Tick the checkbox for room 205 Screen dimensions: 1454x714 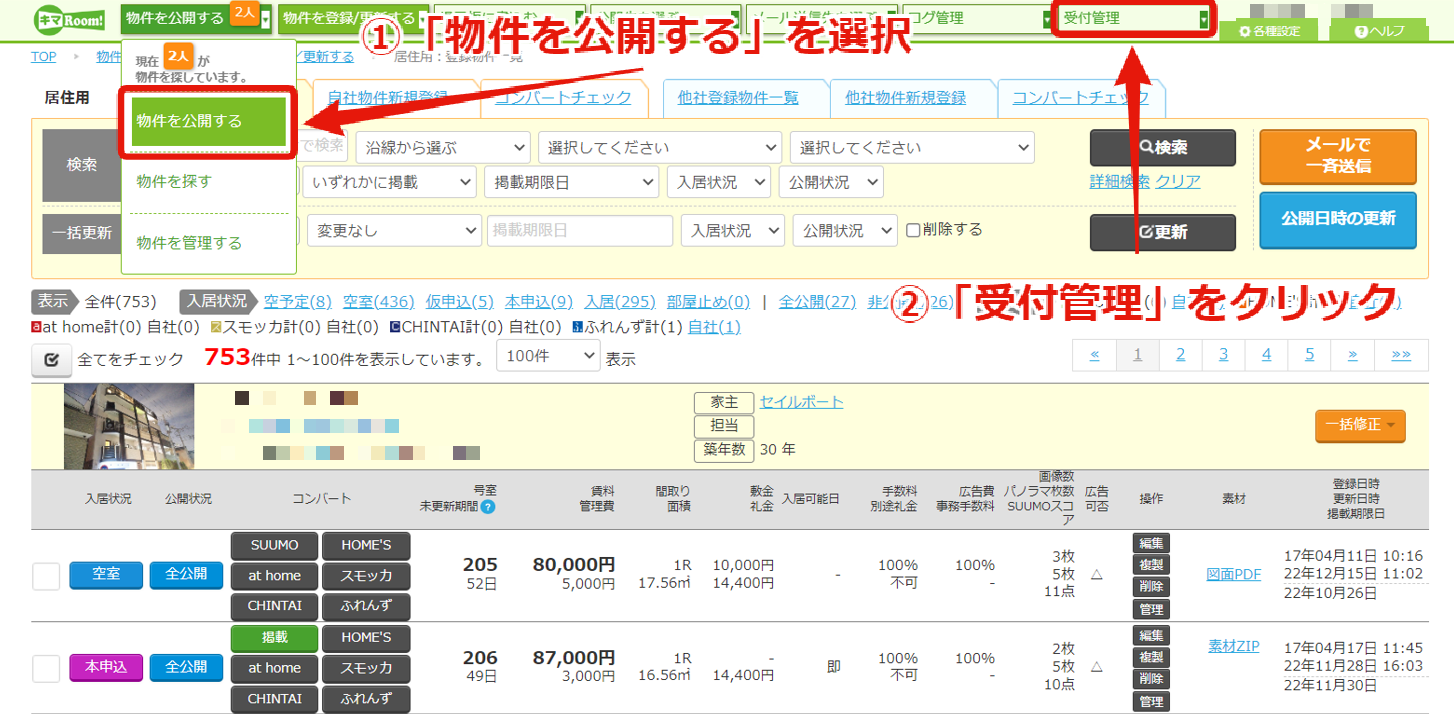pyautogui.click(x=46, y=576)
